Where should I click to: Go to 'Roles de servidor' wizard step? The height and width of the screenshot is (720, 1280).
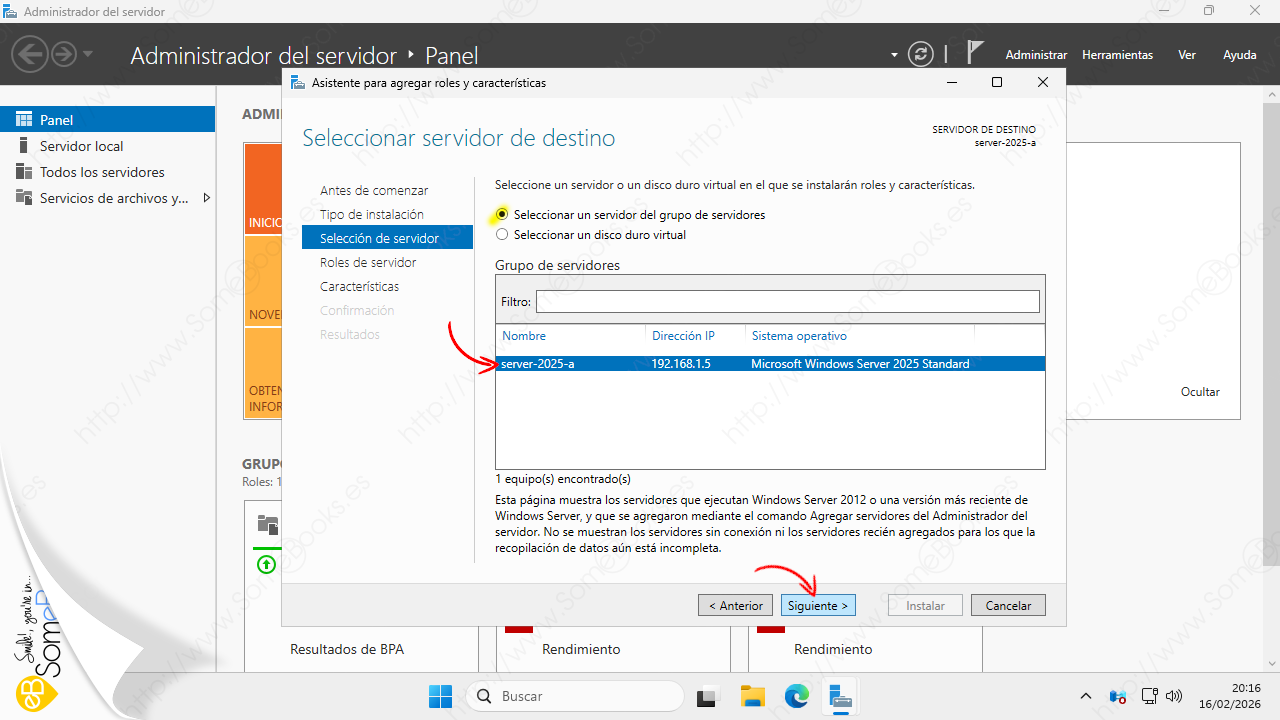pos(368,262)
